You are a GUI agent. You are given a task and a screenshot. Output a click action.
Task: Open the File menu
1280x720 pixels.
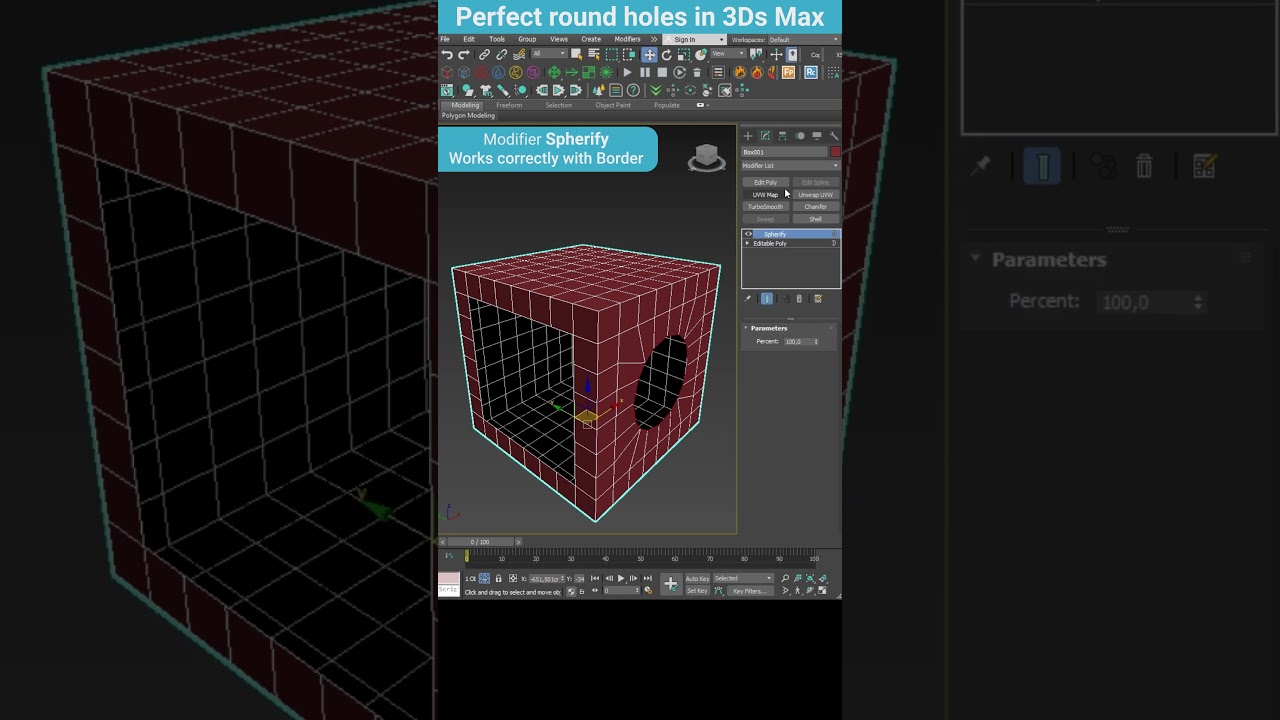(445, 40)
